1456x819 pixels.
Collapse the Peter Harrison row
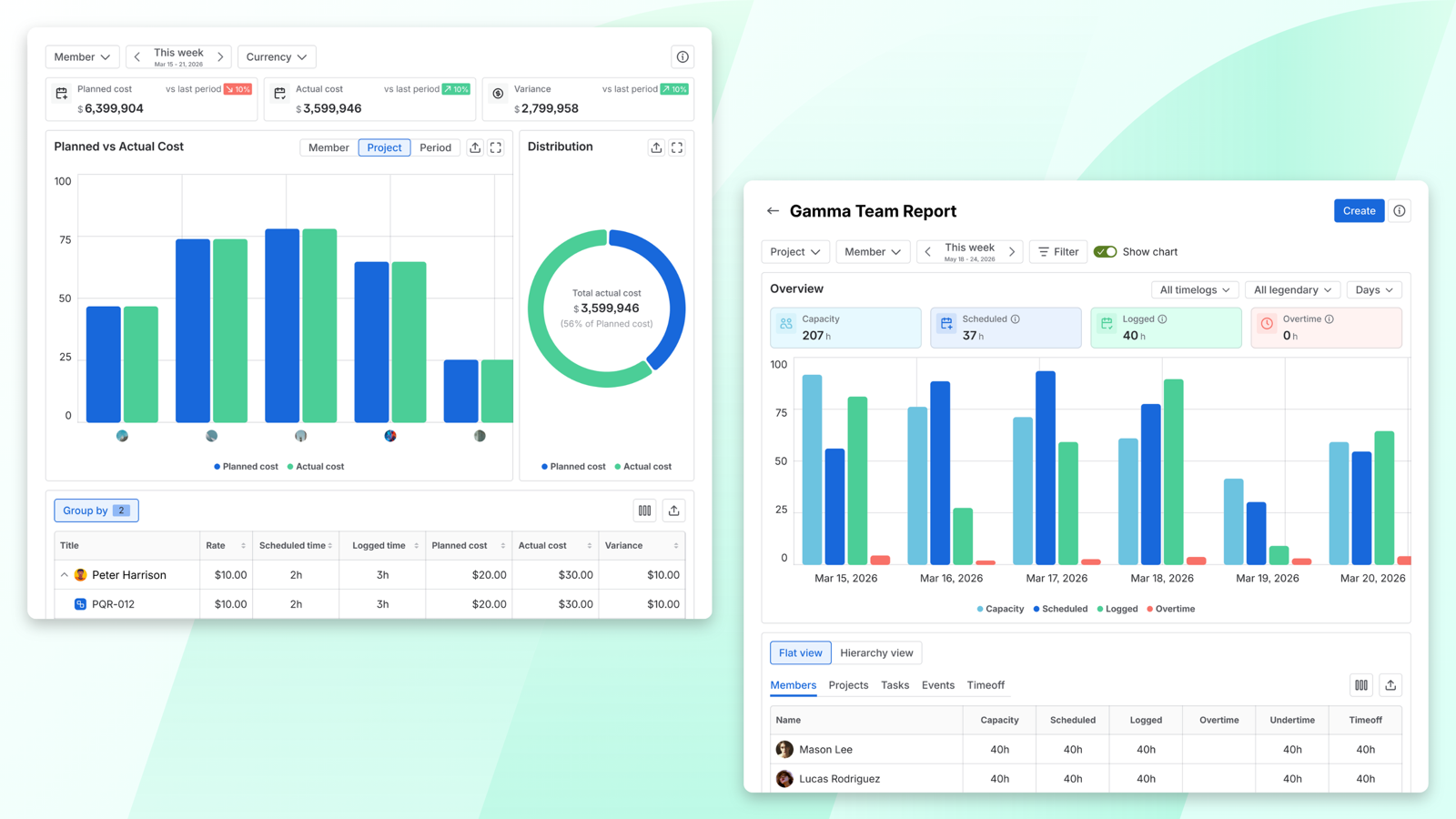point(65,575)
